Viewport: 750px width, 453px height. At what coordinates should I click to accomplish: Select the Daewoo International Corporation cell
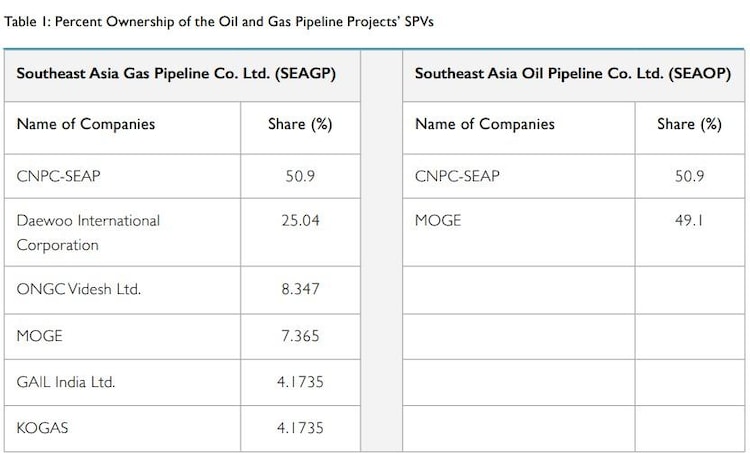coord(88,232)
